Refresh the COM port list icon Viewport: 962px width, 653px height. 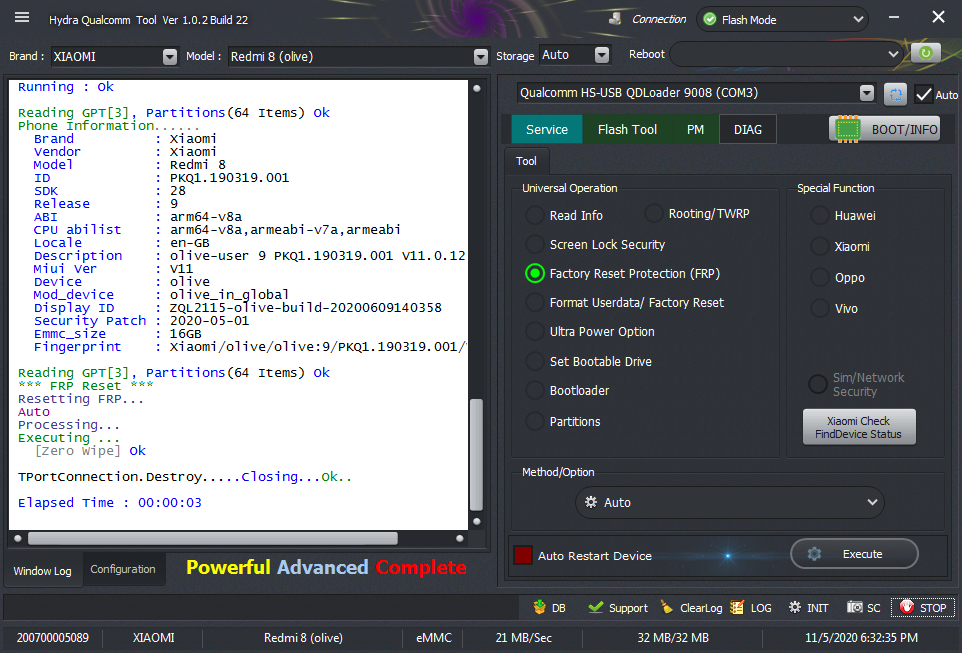coord(895,95)
